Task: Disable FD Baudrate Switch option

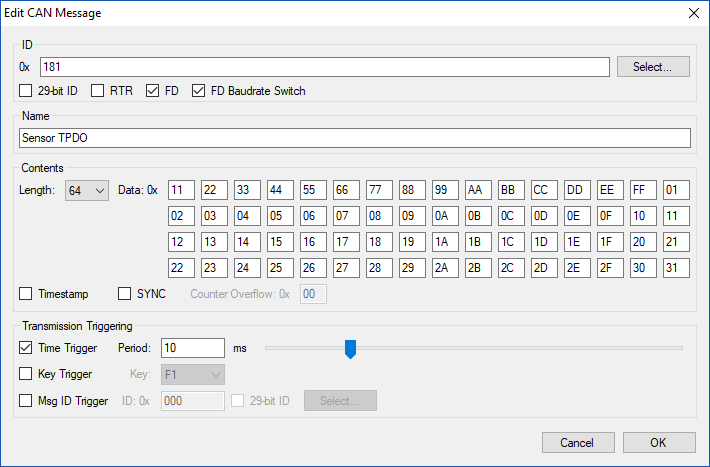Action: tap(198, 91)
